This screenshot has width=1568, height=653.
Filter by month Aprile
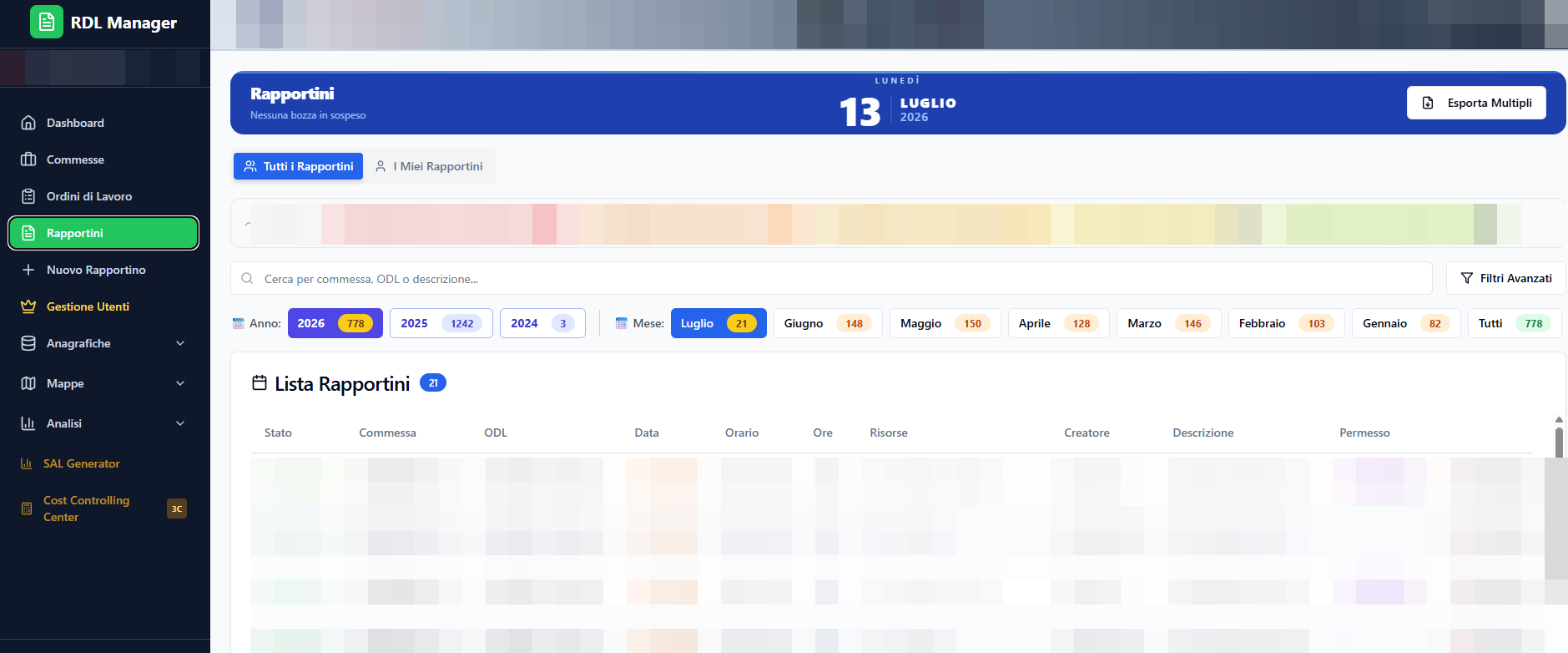point(1059,323)
